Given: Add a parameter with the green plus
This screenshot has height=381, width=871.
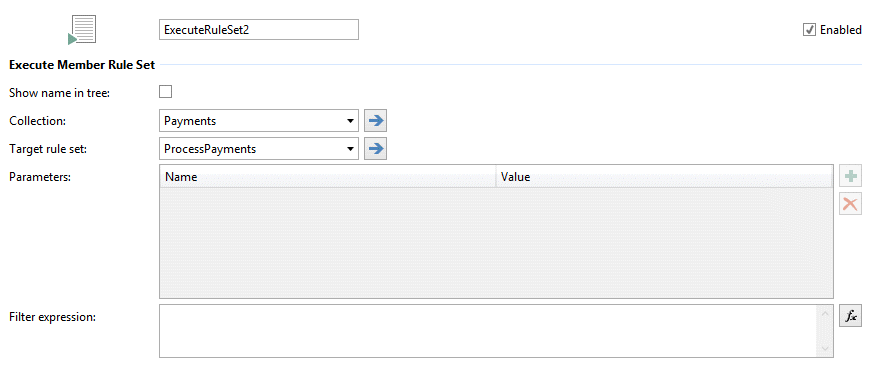Looking at the screenshot, I should click(850, 178).
